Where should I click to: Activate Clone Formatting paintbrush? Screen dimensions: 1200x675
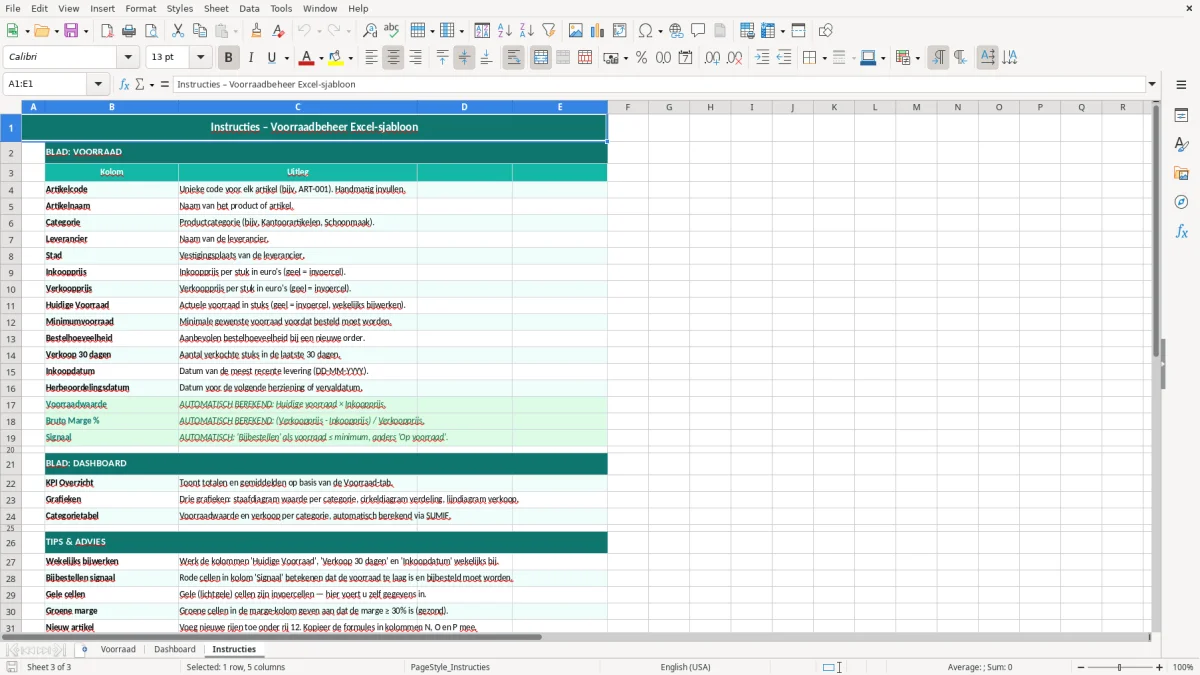click(256, 31)
